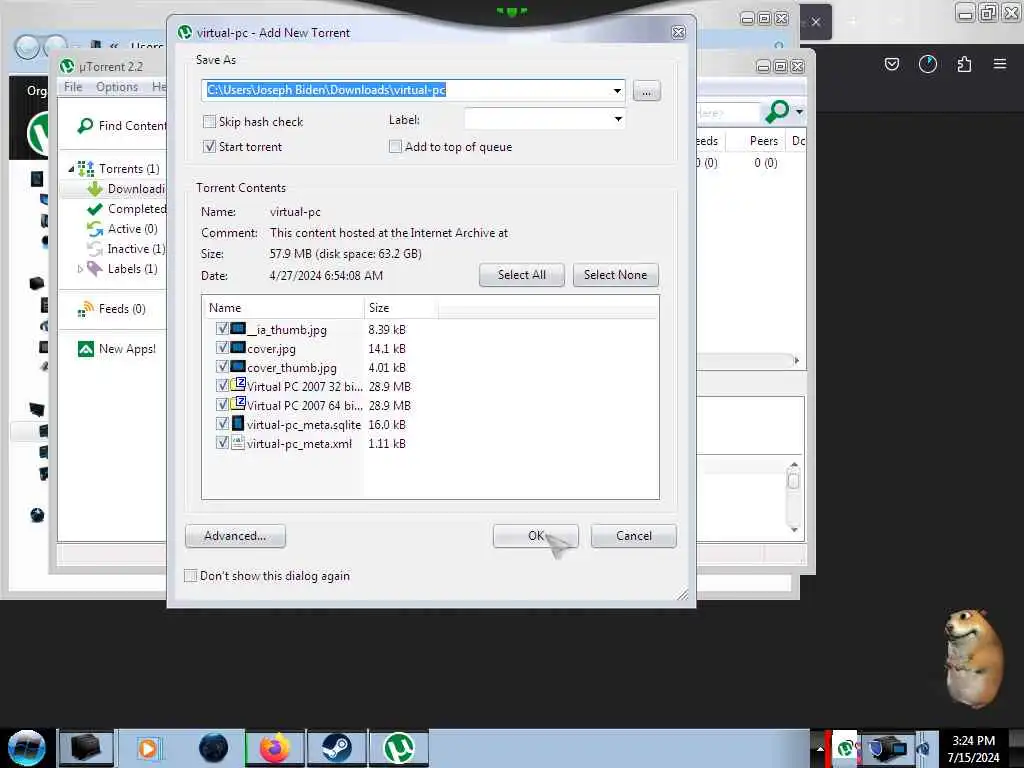Uncheck Virtual PC 2007 64 bit file
This screenshot has height=768, width=1024.
point(222,404)
